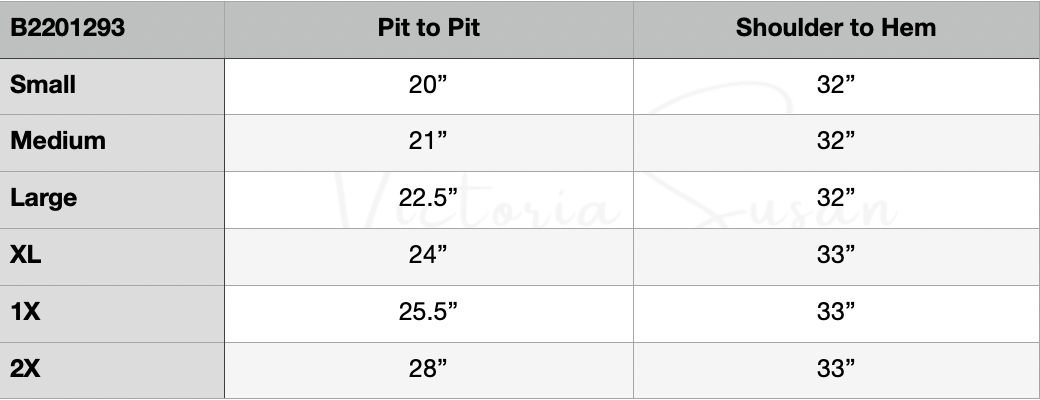The height and width of the screenshot is (400, 1040).
Task: Click the B2201293 header cell
Action: 67,28
